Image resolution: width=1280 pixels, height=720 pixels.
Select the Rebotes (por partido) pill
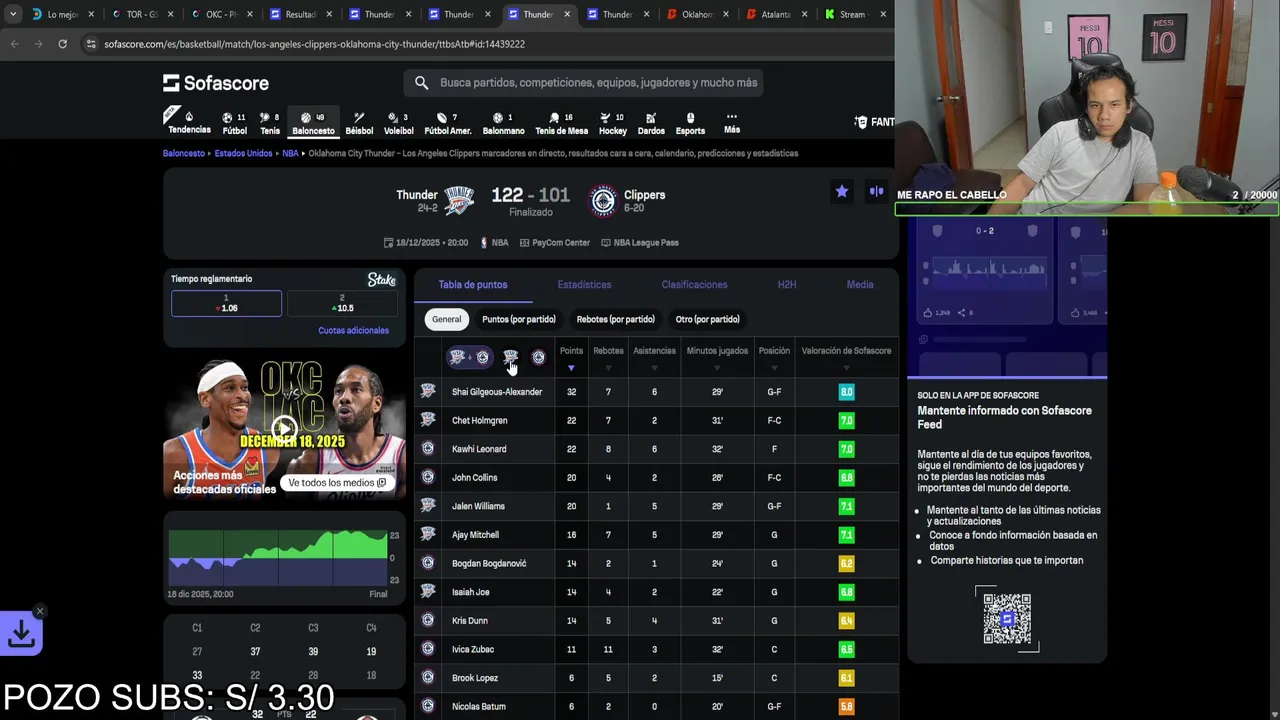point(615,319)
